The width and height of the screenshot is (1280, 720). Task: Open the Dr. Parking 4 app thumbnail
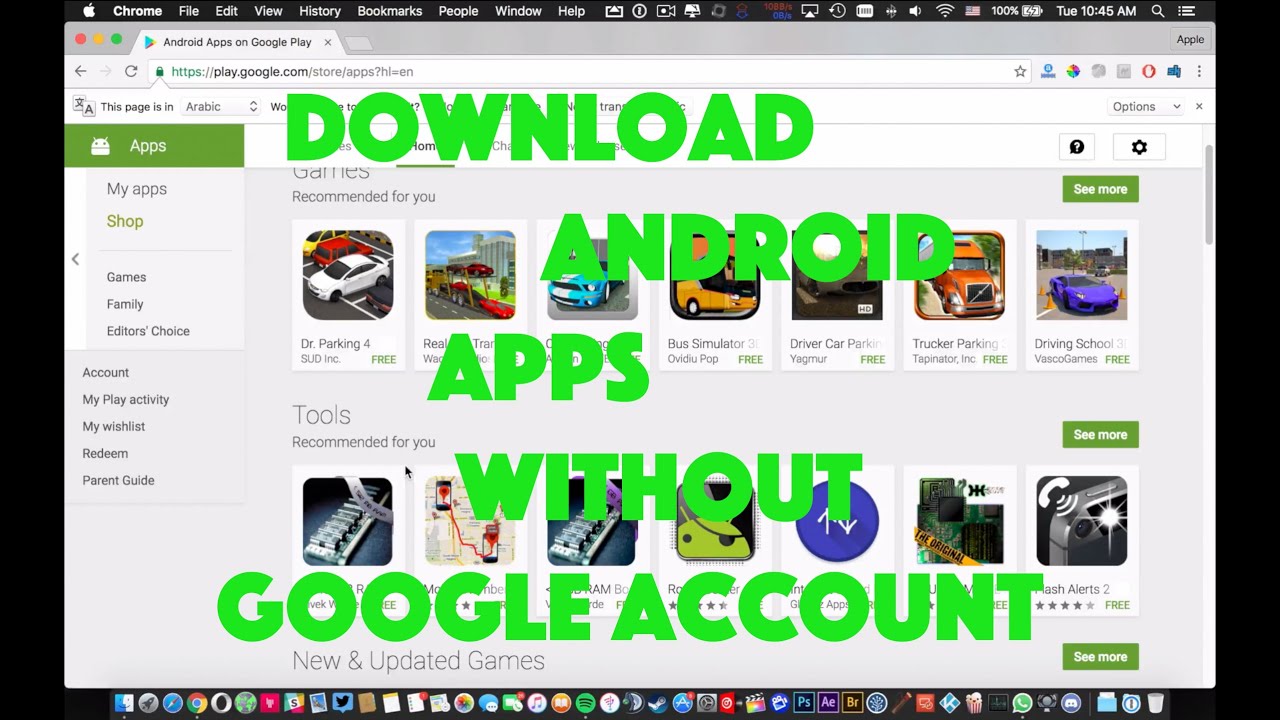(348, 275)
